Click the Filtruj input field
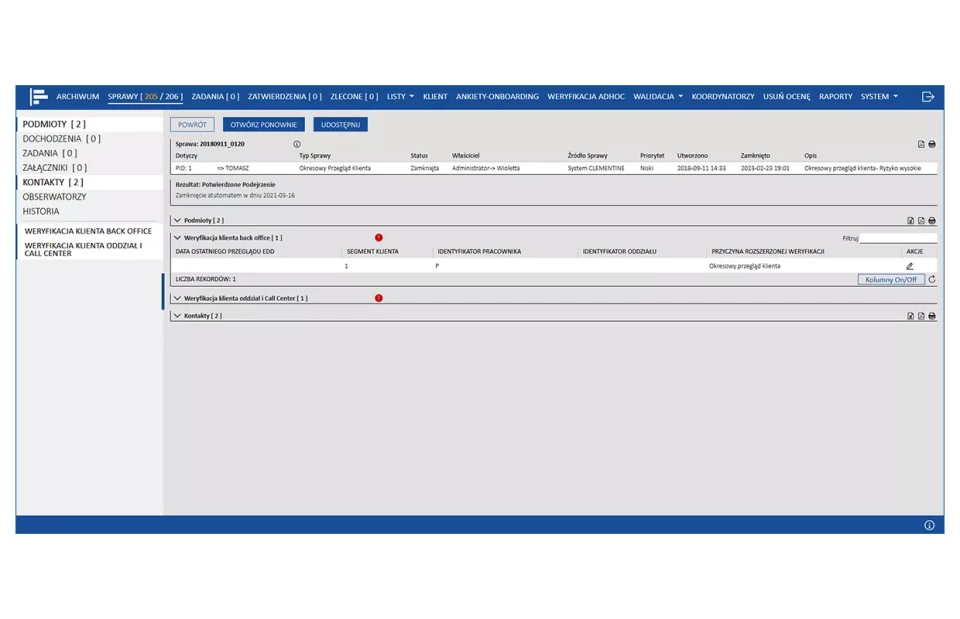This screenshot has height=619, width=960. (898, 238)
